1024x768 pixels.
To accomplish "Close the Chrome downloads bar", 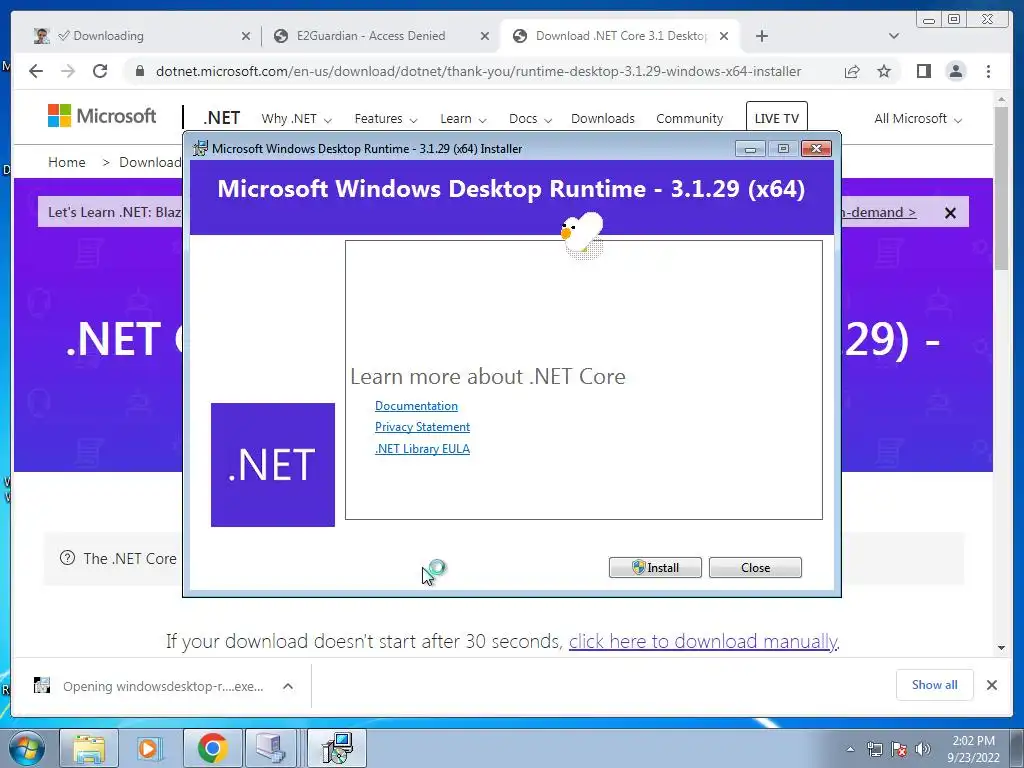I will coord(991,685).
